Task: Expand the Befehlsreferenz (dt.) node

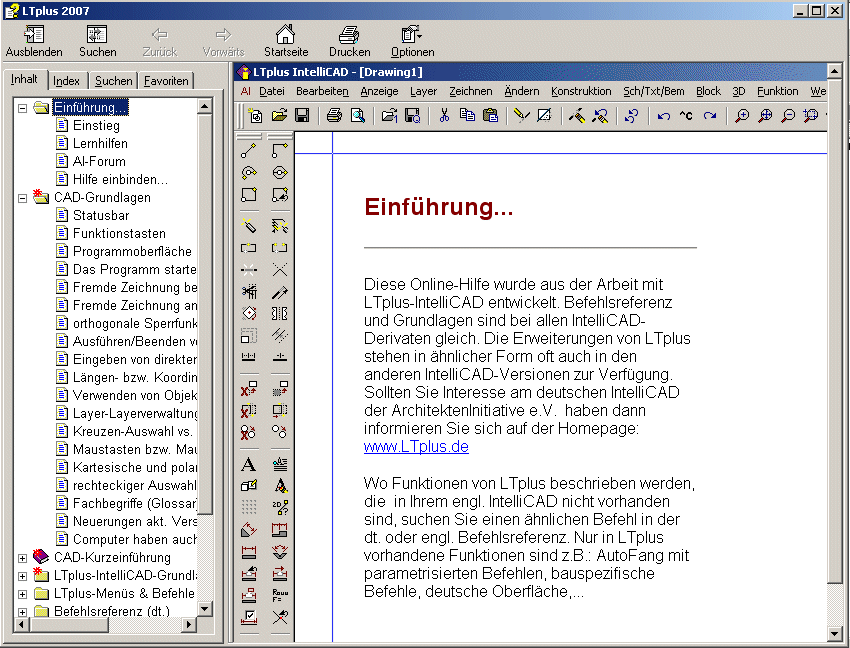Action: pyautogui.click(x=22, y=612)
